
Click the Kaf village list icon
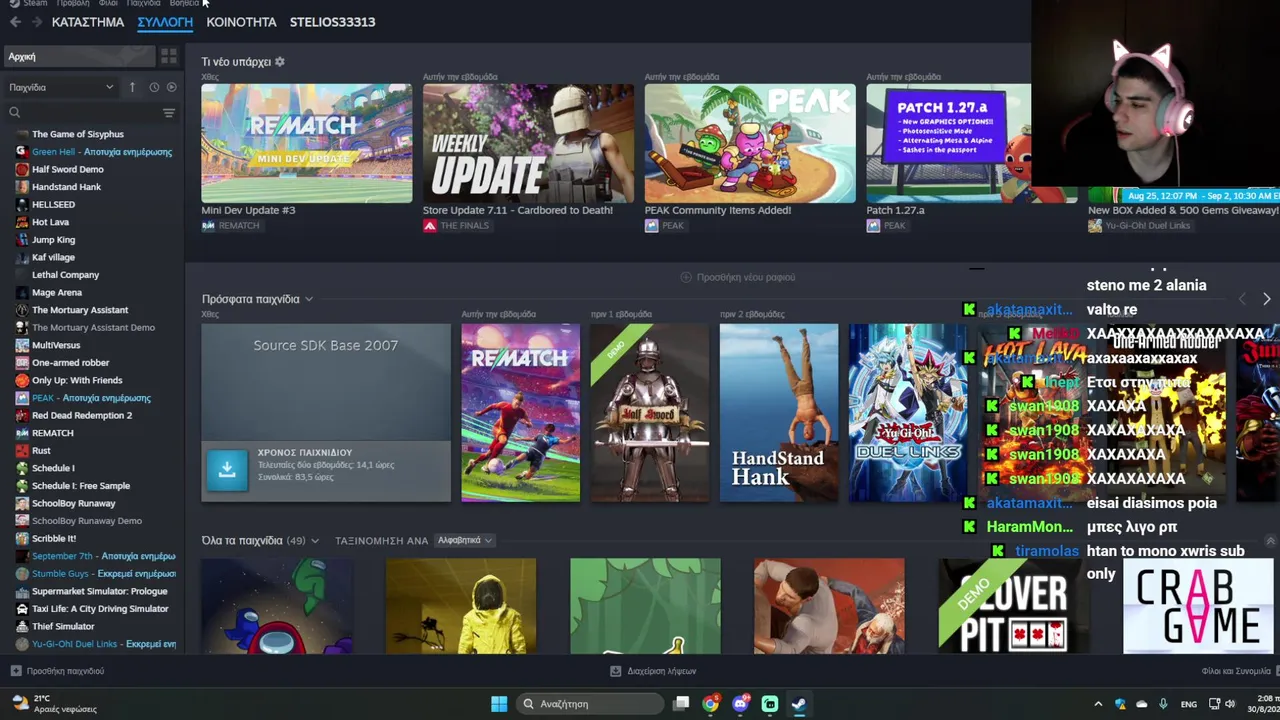click(x=22, y=257)
